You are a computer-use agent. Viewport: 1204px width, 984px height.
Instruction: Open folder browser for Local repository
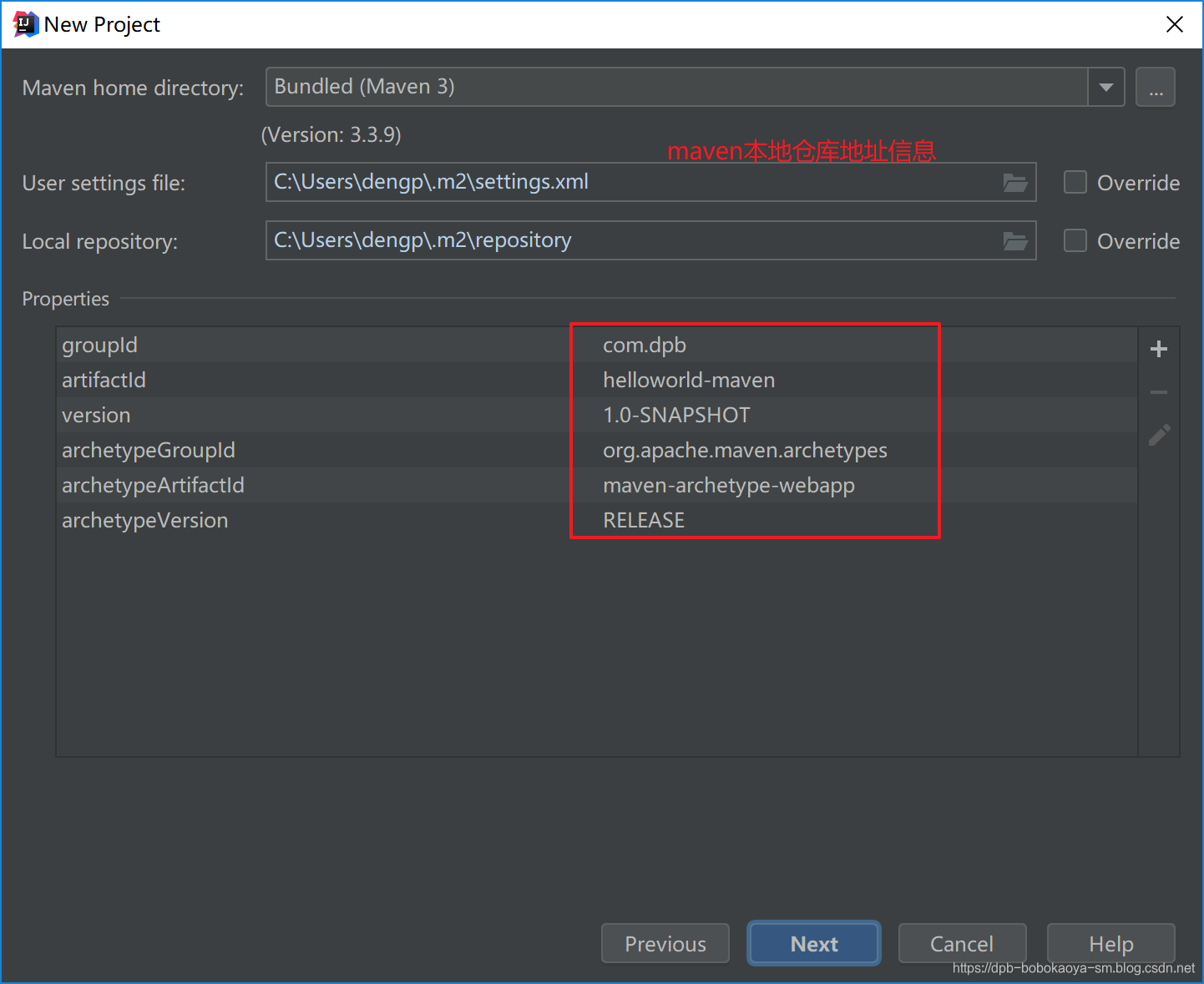click(x=1014, y=241)
